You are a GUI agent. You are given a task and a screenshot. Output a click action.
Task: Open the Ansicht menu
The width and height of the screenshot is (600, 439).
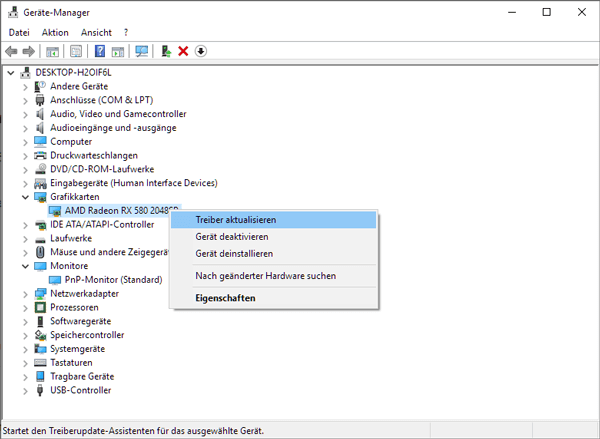coord(96,32)
